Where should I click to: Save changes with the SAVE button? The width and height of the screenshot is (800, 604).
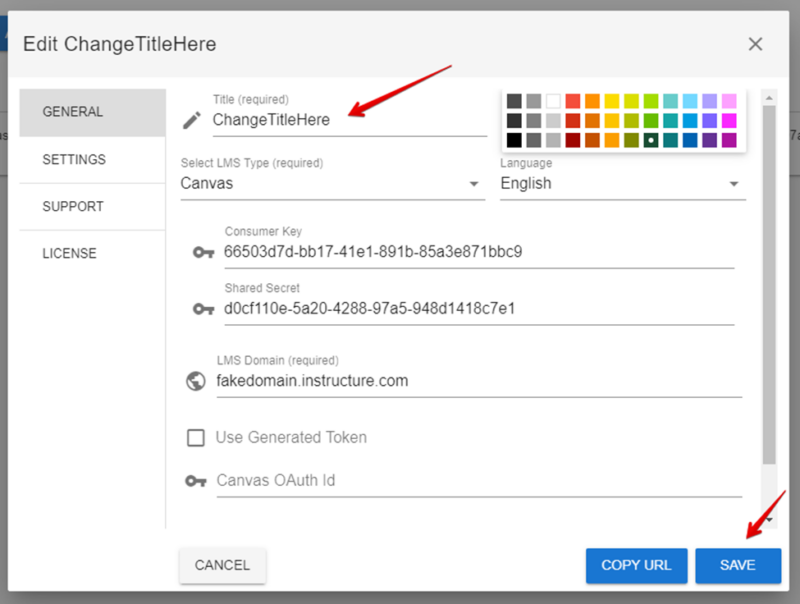(738, 565)
